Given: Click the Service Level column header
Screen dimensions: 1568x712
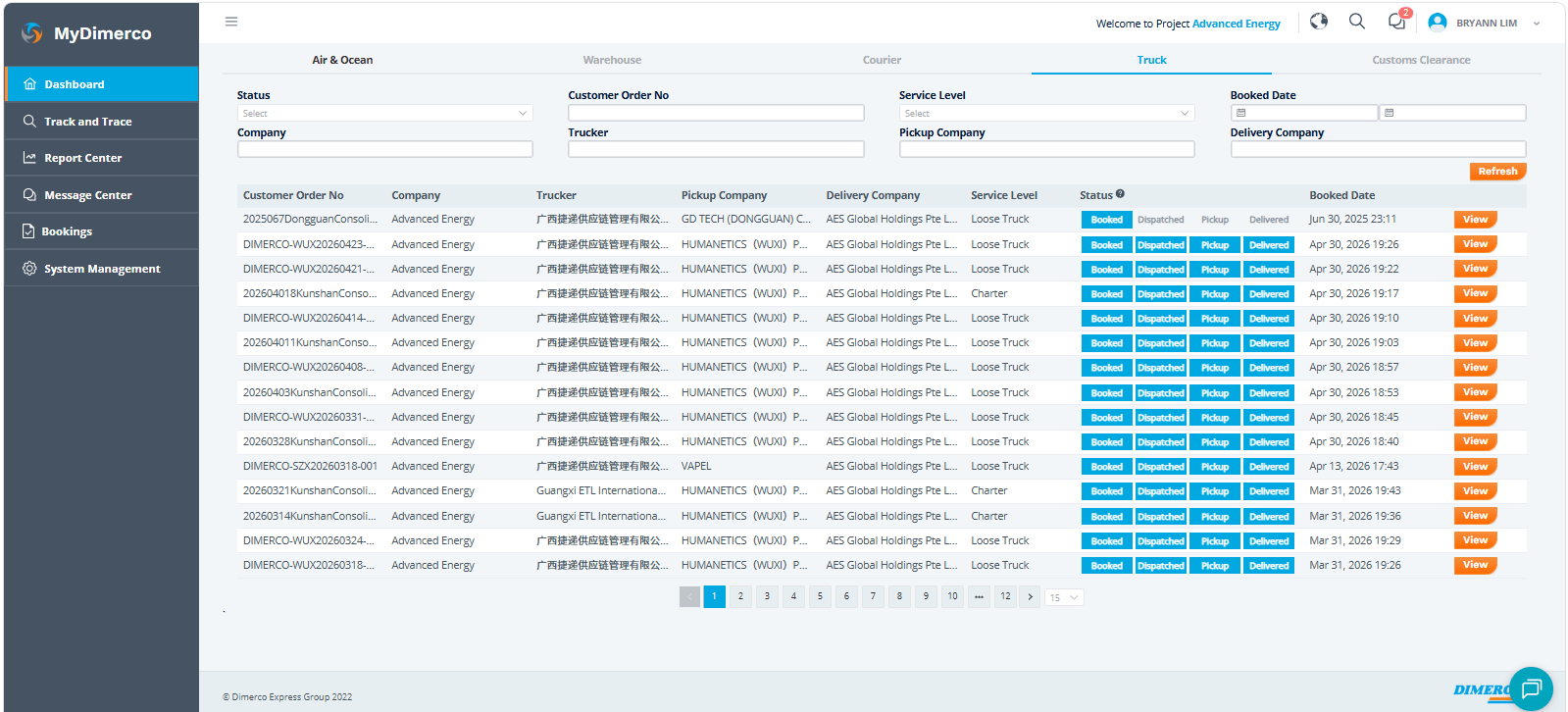Looking at the screenshot, I should (x=1004, y=195).
